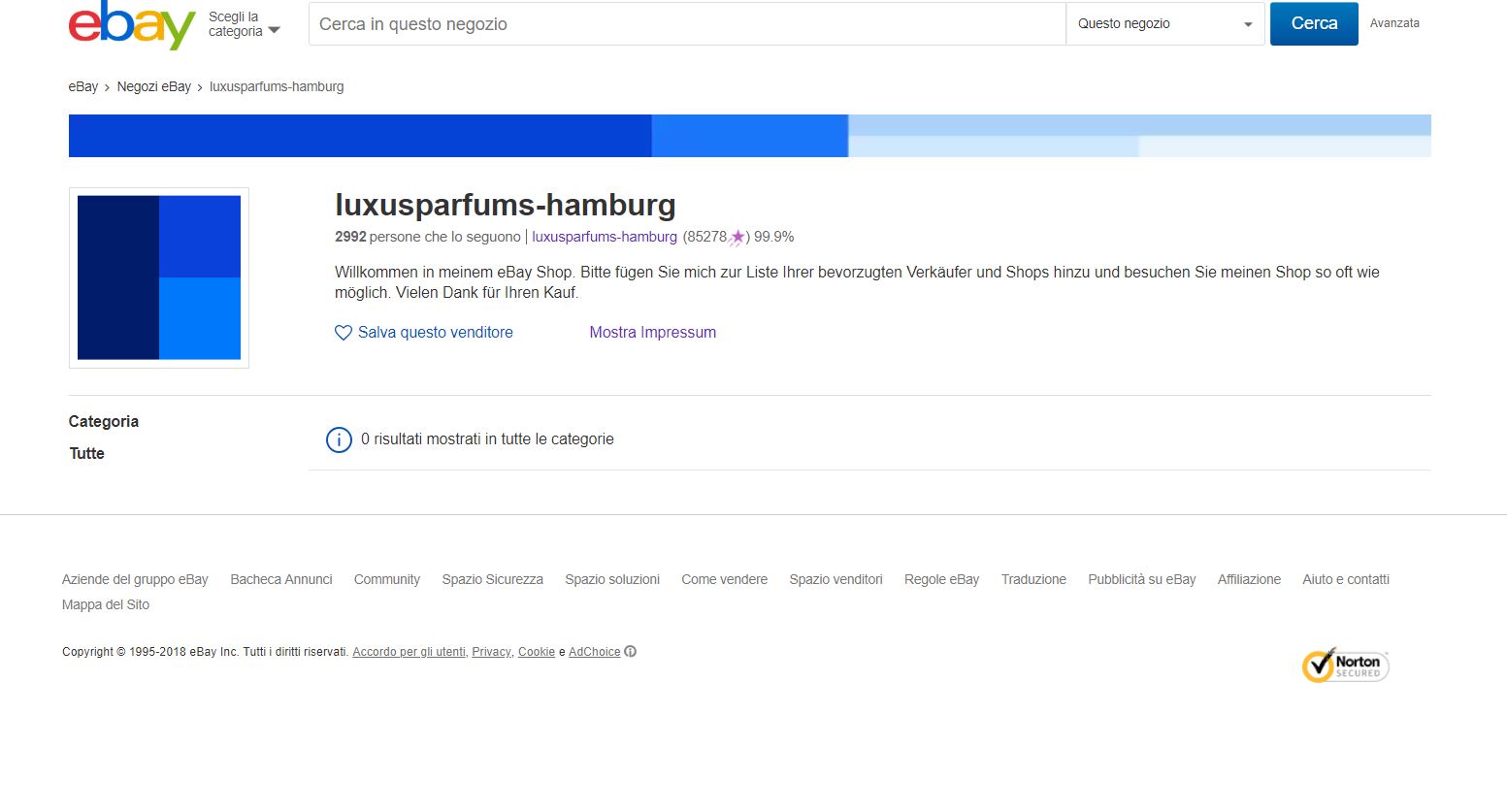Image resolution: width=1507 pixels, height=812 pixels.
Task: Select Tutte category filter
Action: click(86, 454)
